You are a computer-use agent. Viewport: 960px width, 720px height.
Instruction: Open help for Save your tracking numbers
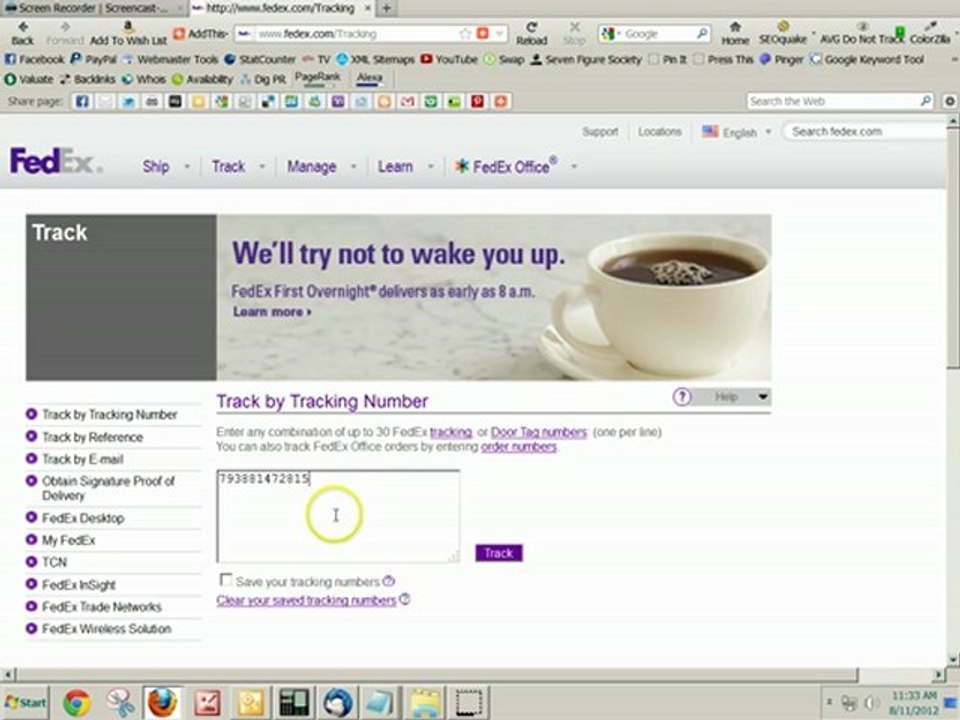[x=389, y=581]
